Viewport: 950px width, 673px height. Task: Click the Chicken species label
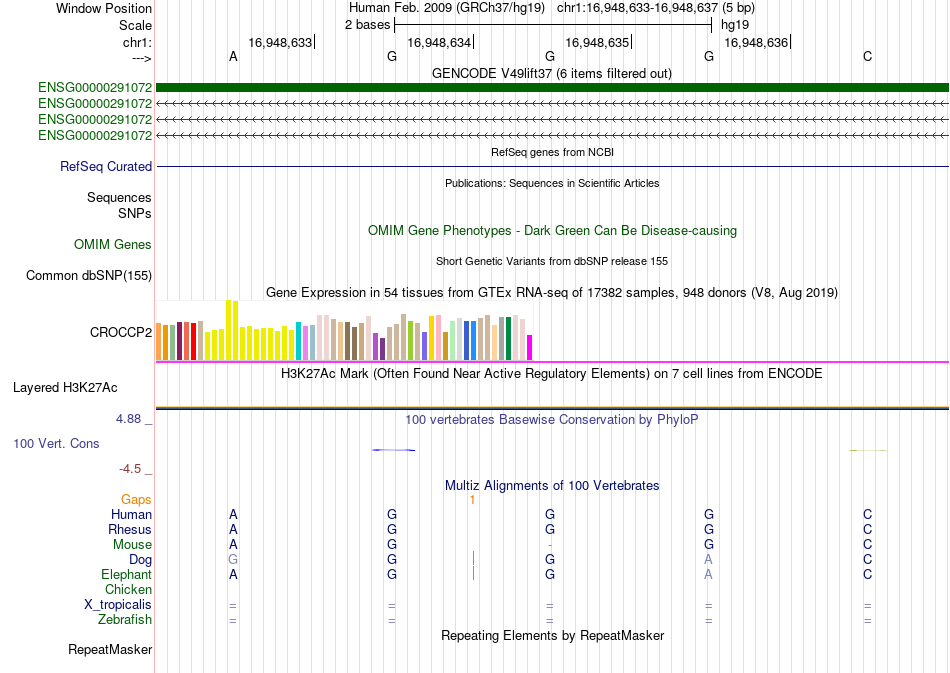pyautogui.click(x=128, y=589)
